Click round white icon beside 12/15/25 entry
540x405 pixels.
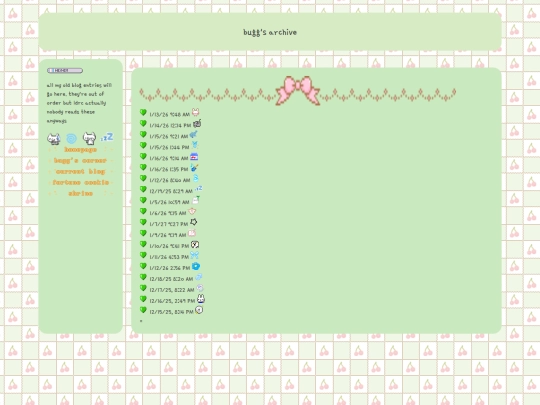[x=199, y=310]
